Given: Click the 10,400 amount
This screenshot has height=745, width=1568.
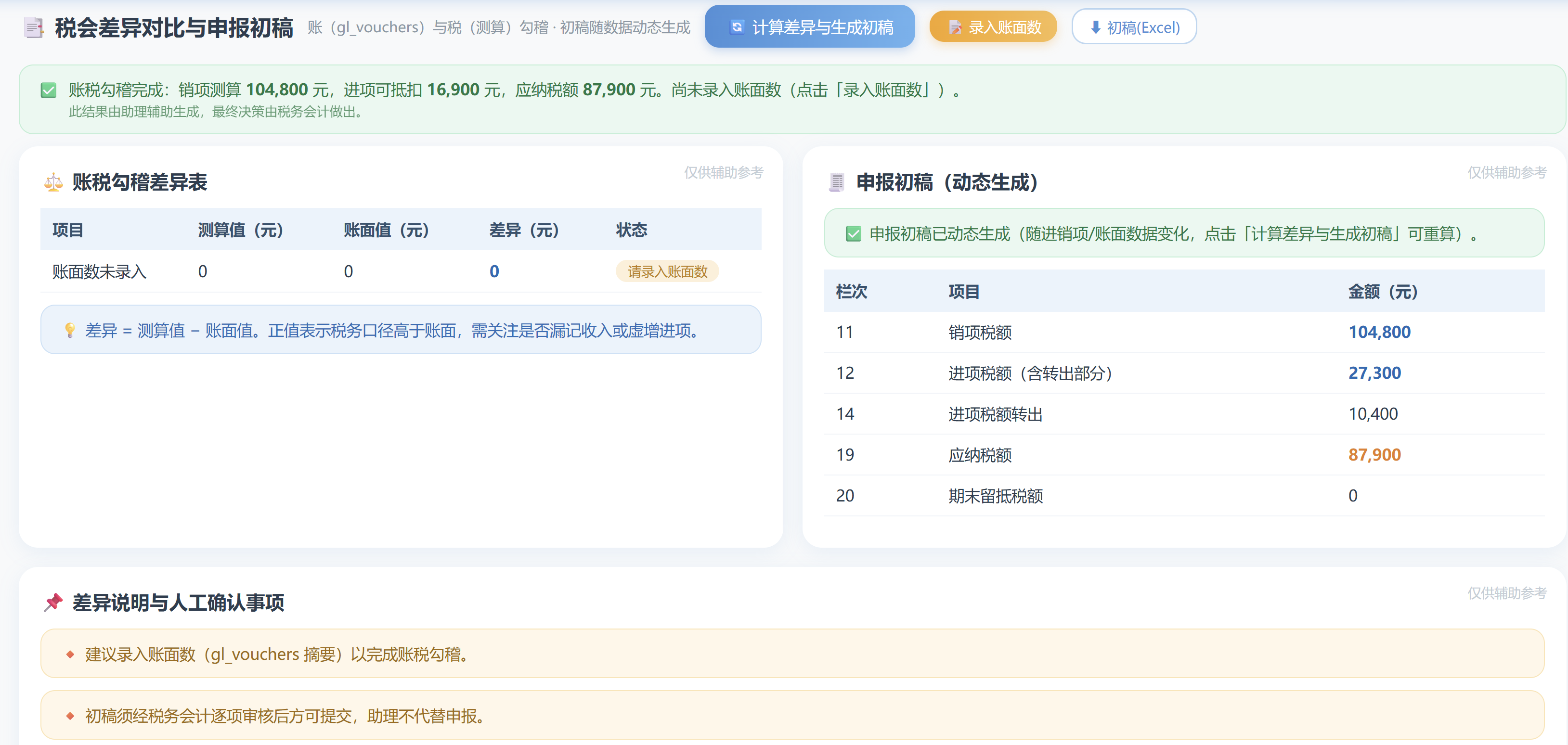Looking at the screenshot, I should (1373, 414).
